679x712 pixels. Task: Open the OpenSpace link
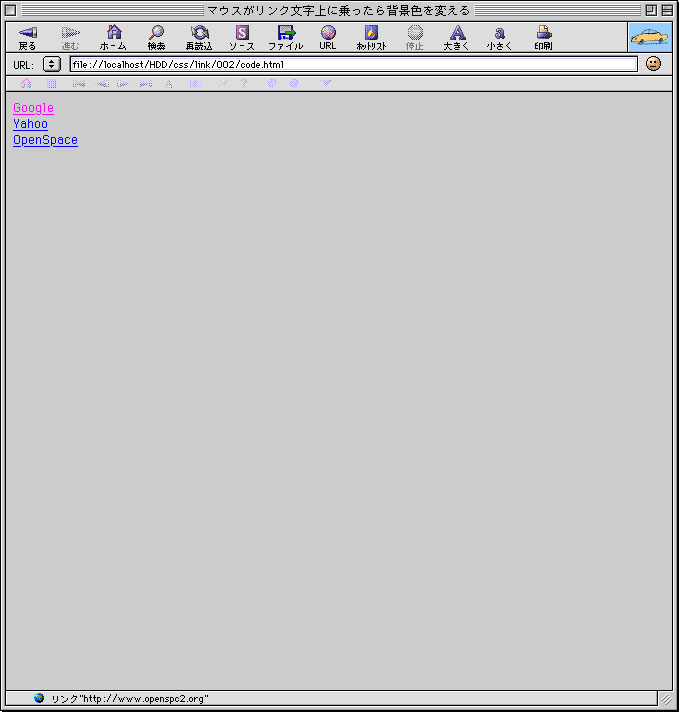(x=45, y=140)
